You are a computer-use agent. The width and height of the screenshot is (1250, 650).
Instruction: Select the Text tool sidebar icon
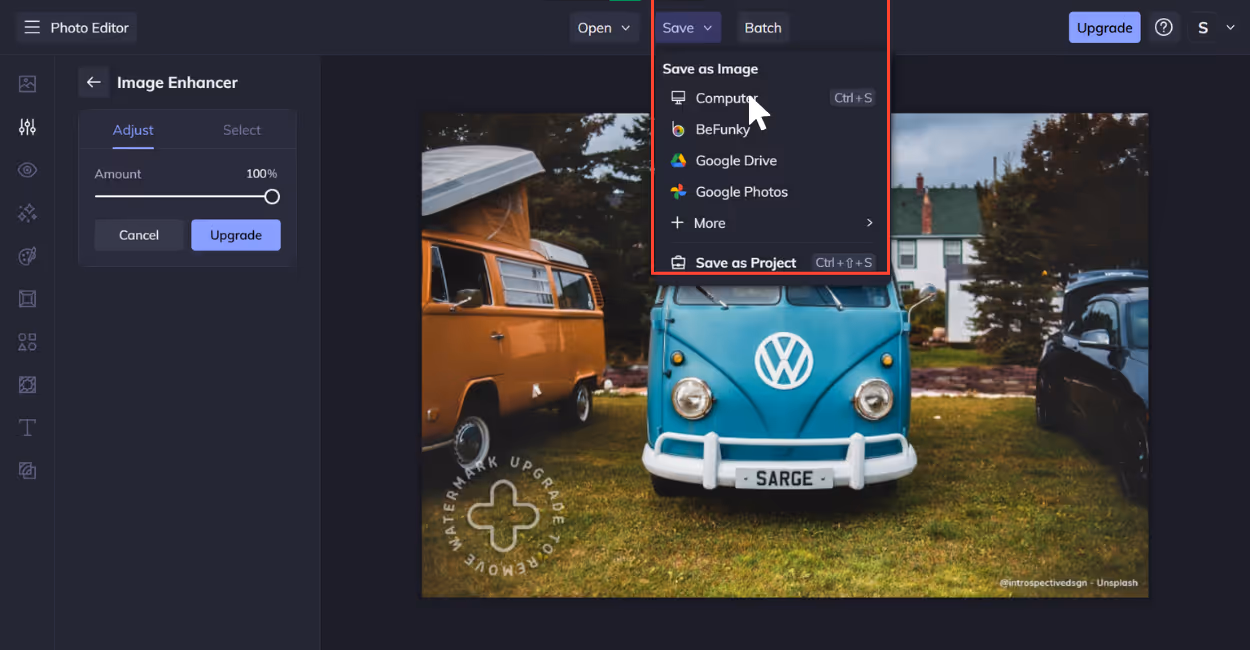pyautogui.click(x=27, y=428)
